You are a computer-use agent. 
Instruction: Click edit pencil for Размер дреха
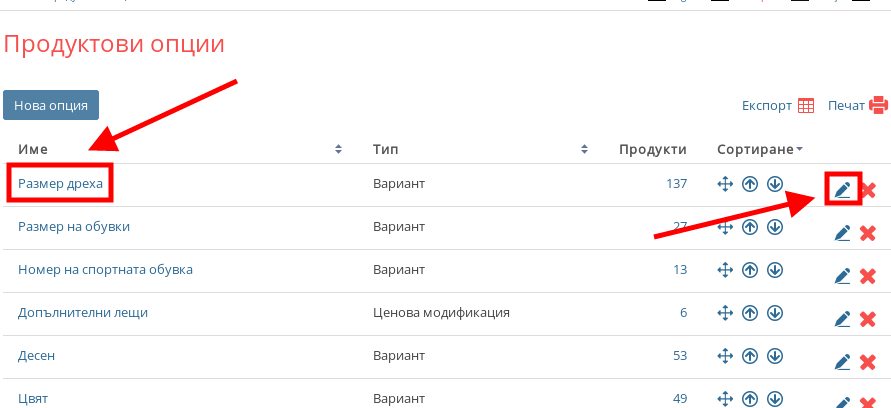tap(842, 189)
